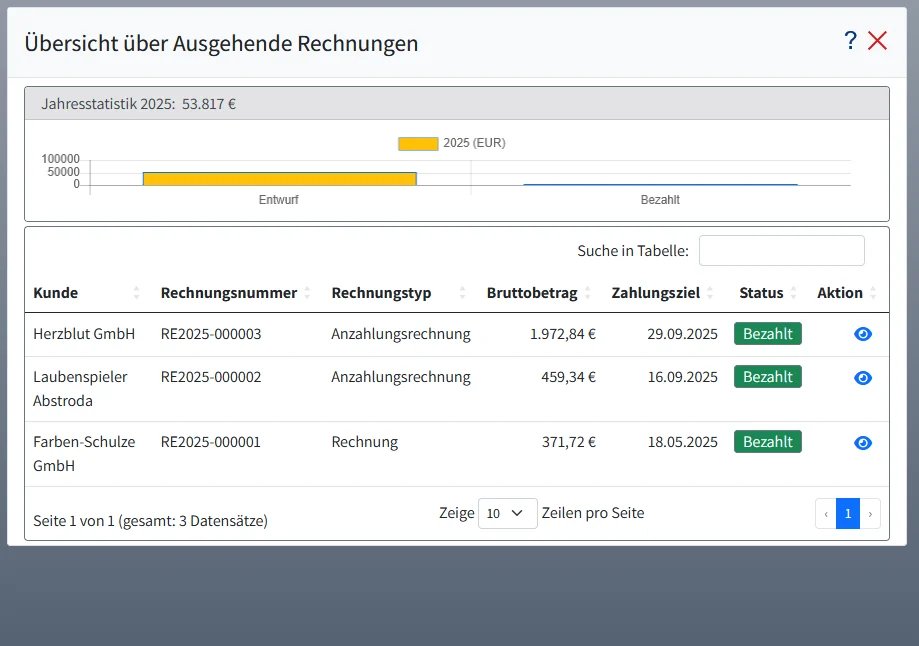Viewport: 919px width, 646px height.
Task: Click the yellow Entwurf bar in chart
Action: [x=279, y=179]
